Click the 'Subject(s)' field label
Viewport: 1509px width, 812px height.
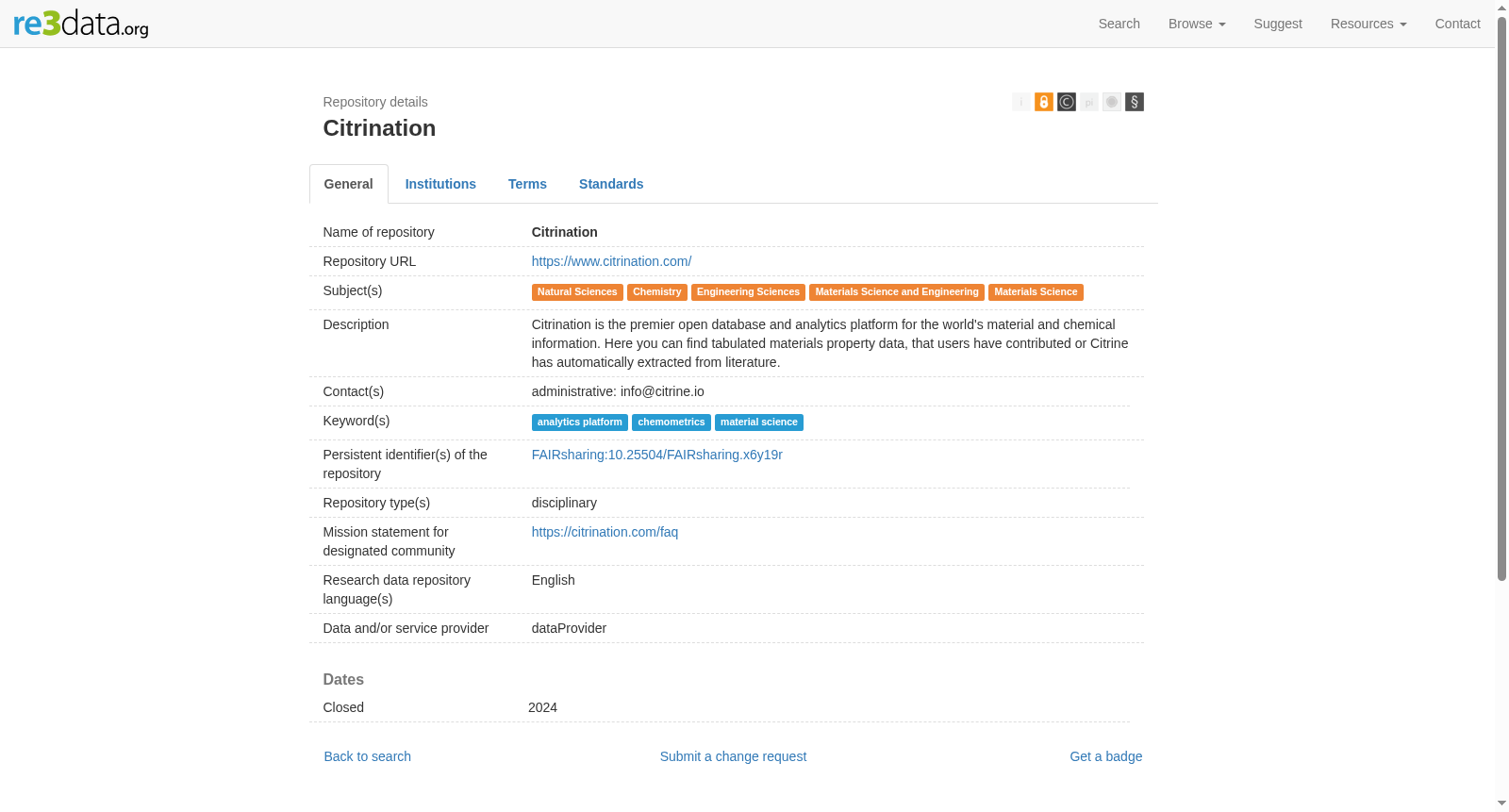click(x=353, y=290)
